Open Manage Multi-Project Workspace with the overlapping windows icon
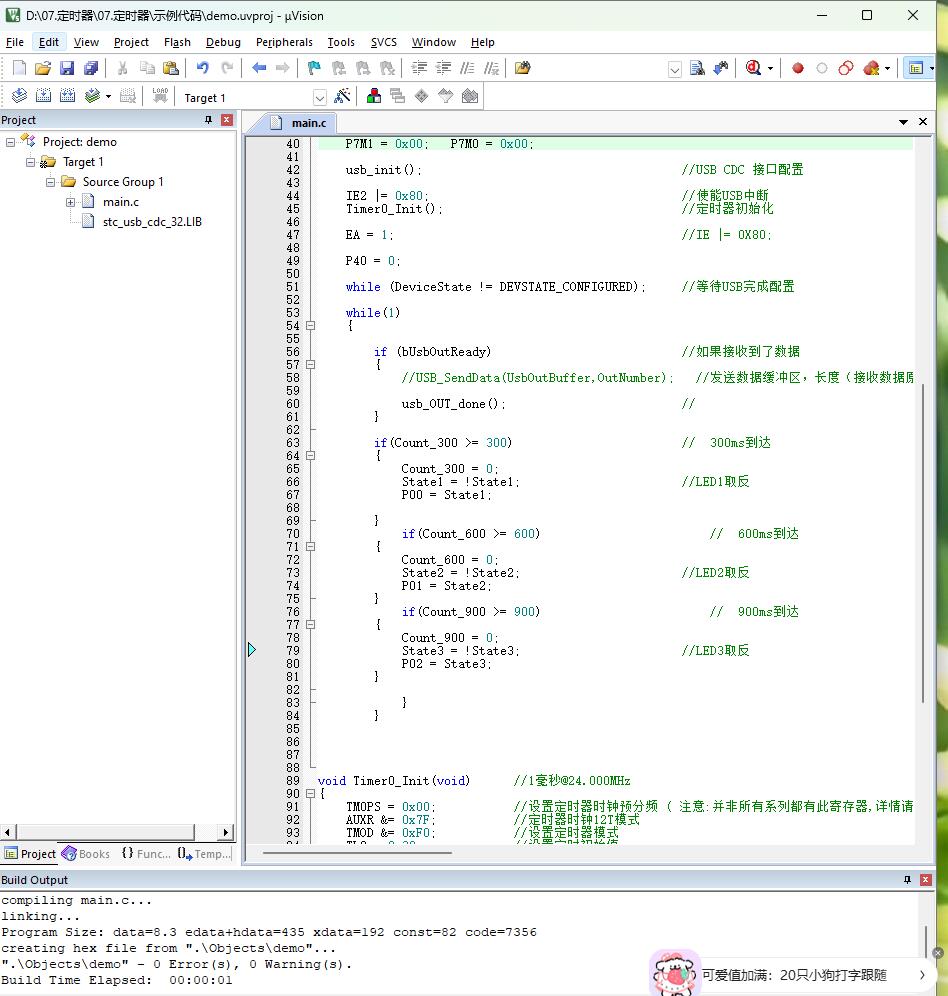 click(398, 96)
